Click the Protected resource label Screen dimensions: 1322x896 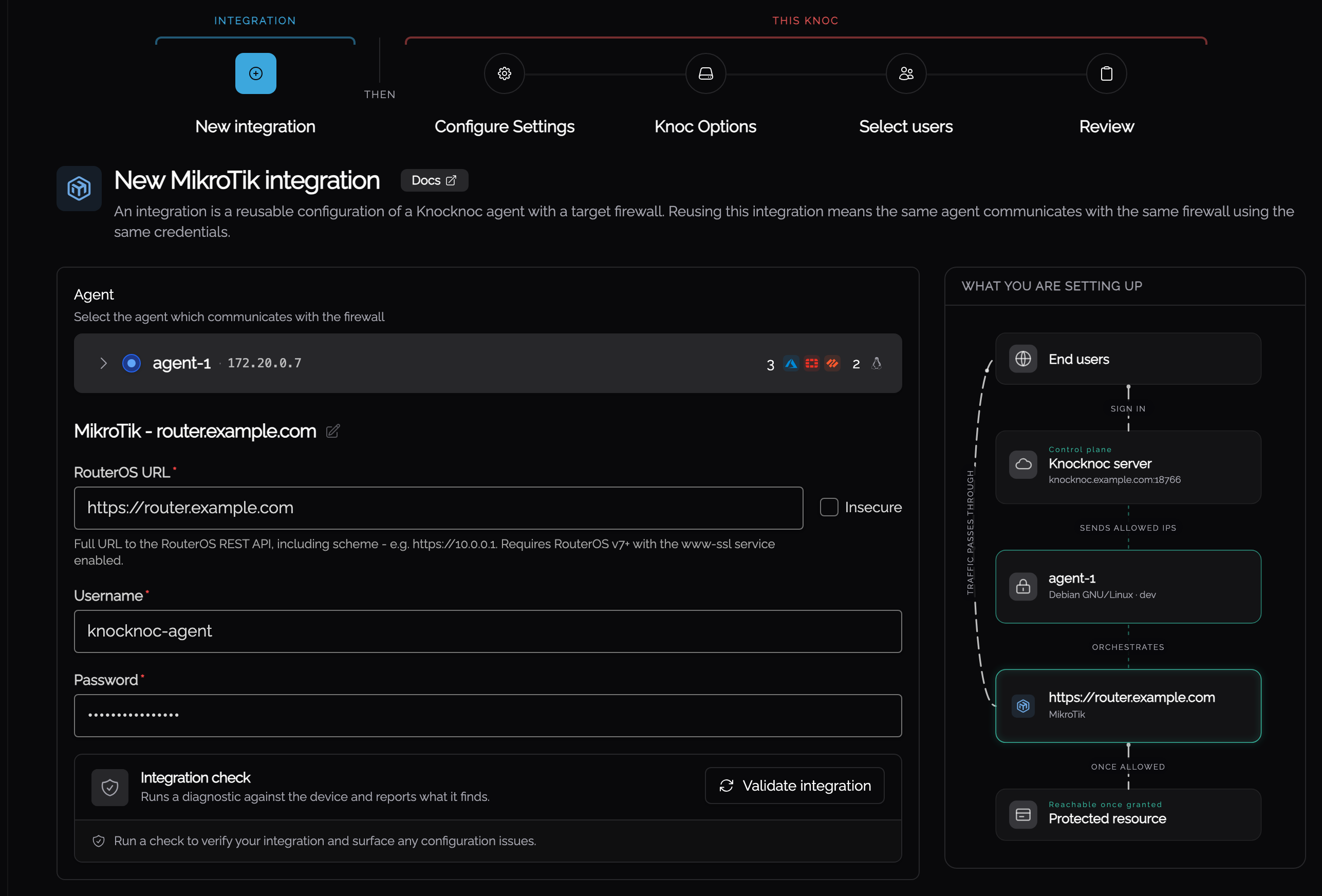pyautogui.click(x=1107, y=818)
